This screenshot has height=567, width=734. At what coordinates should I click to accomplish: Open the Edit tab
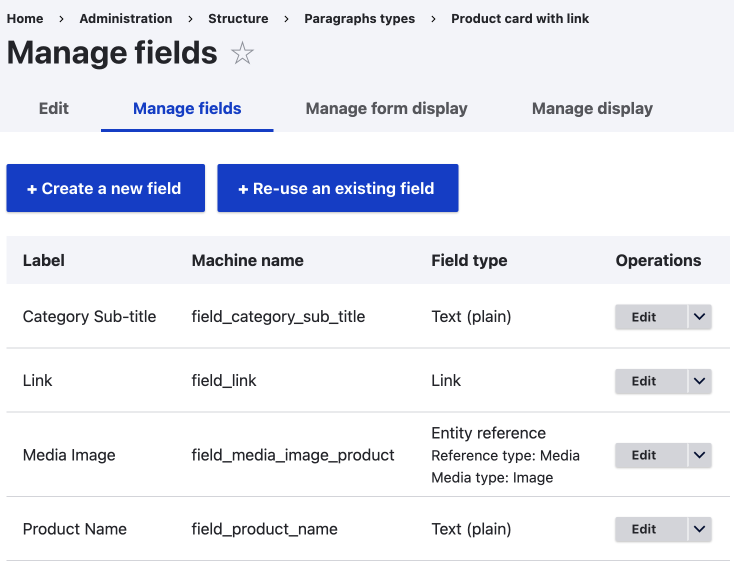pyautogui.click(x=54, y=108)
